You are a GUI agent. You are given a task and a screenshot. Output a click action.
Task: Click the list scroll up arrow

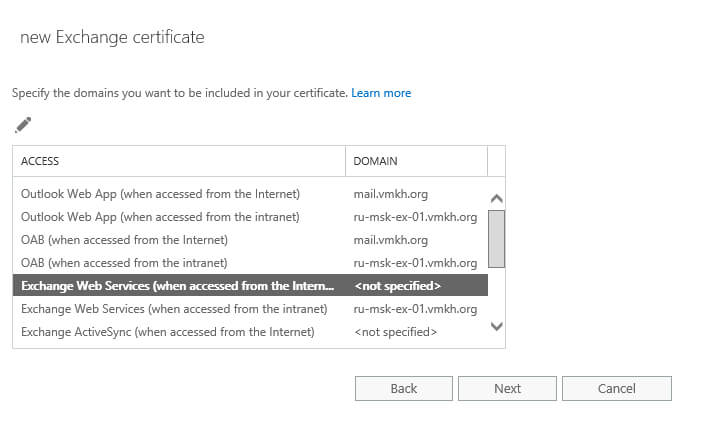tap(497, 198)
